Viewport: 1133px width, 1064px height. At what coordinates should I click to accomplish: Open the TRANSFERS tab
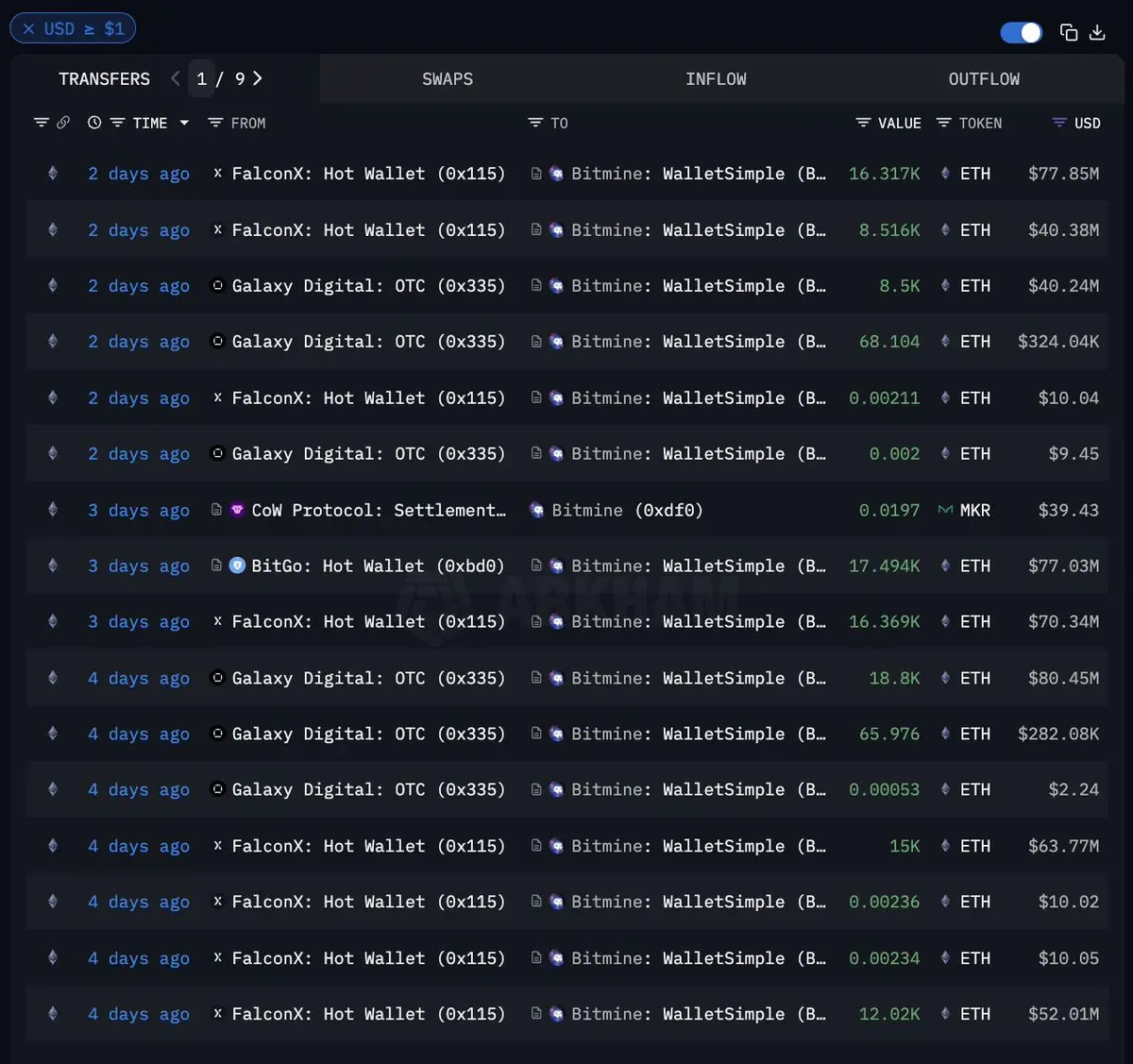pos(105,79)
